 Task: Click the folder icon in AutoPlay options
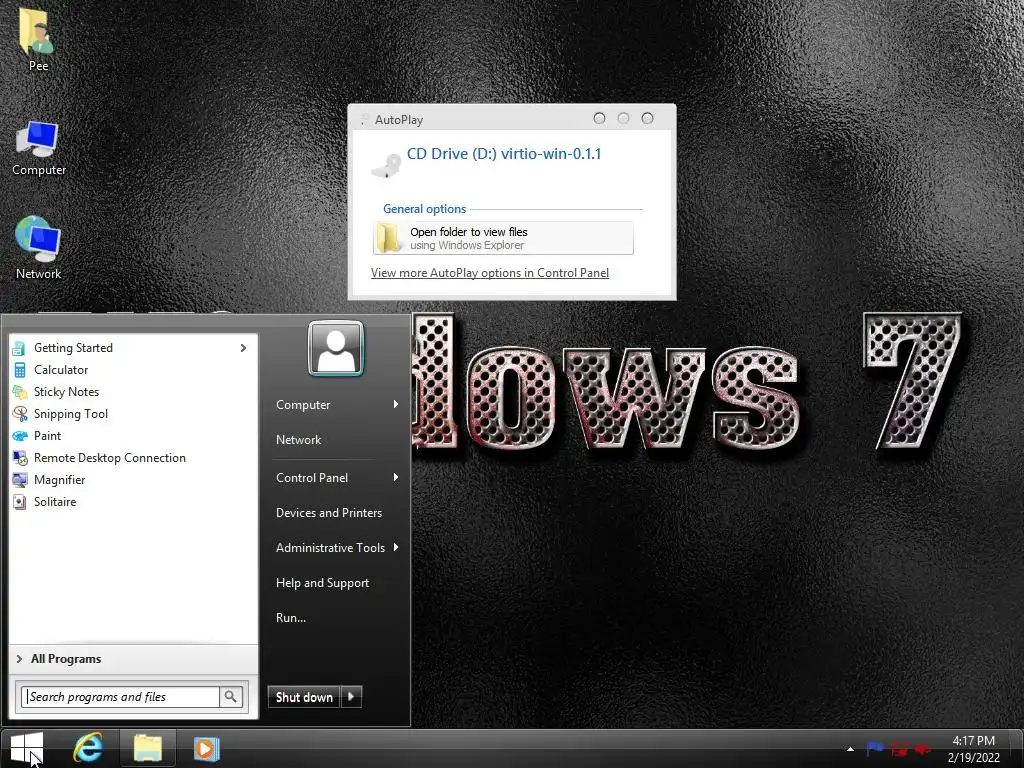(388, 238)
